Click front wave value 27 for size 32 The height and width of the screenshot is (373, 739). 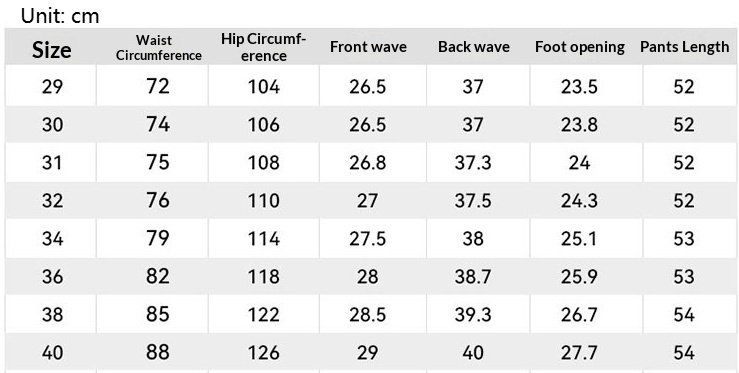tap(368, 201)
